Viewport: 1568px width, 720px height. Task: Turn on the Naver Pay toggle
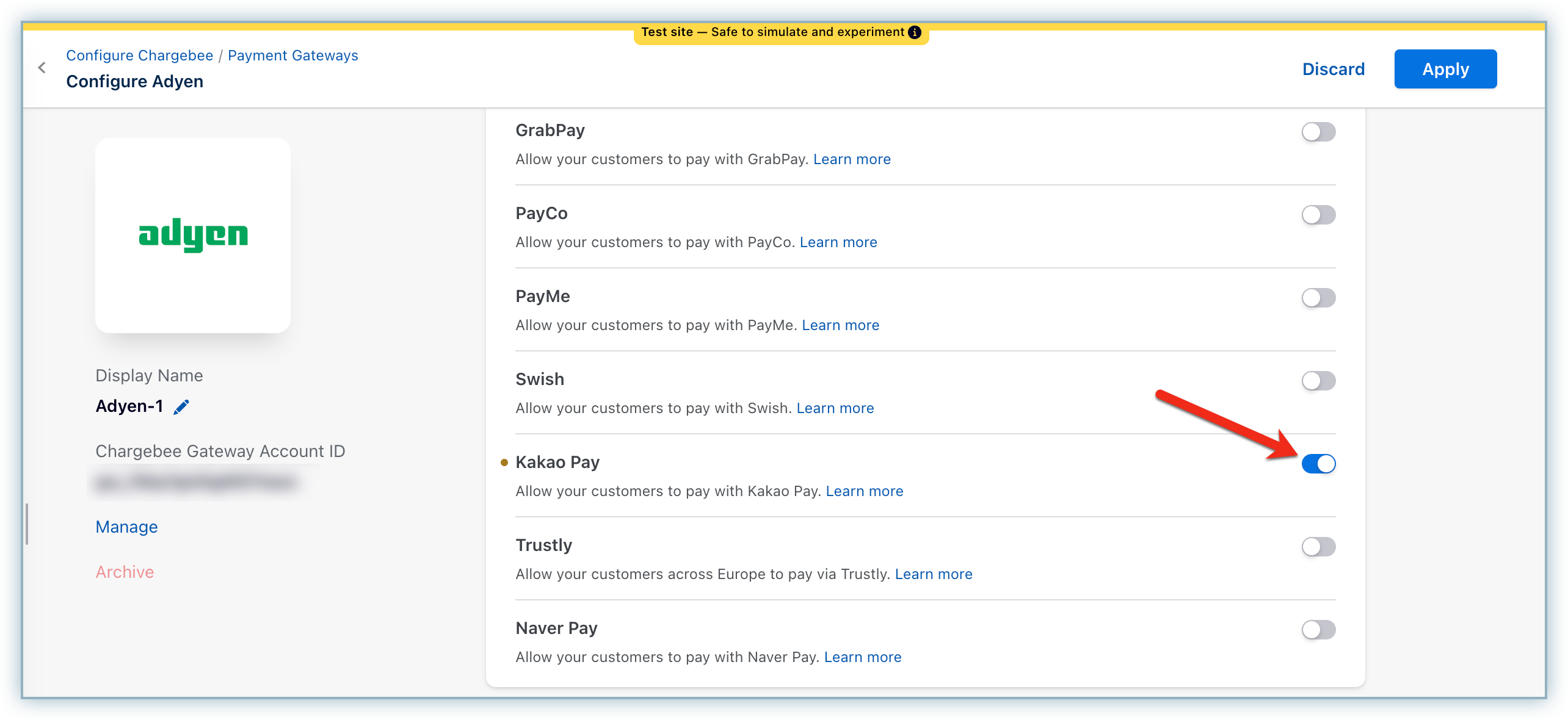1318,630
